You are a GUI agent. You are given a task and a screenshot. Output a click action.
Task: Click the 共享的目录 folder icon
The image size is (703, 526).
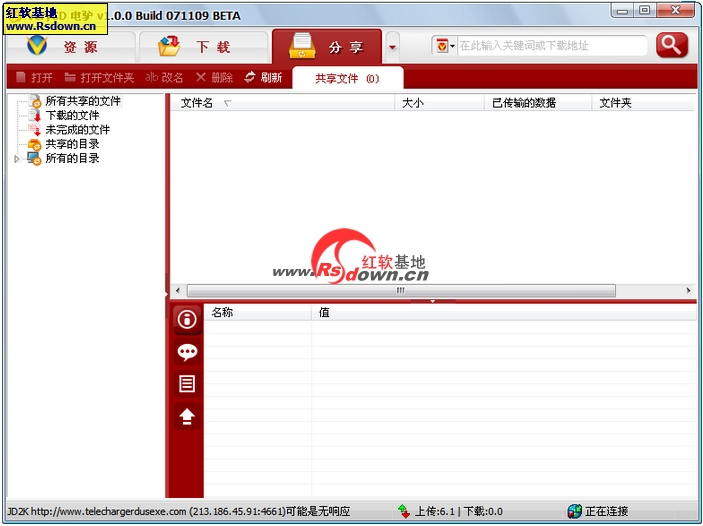coord(35,144)
